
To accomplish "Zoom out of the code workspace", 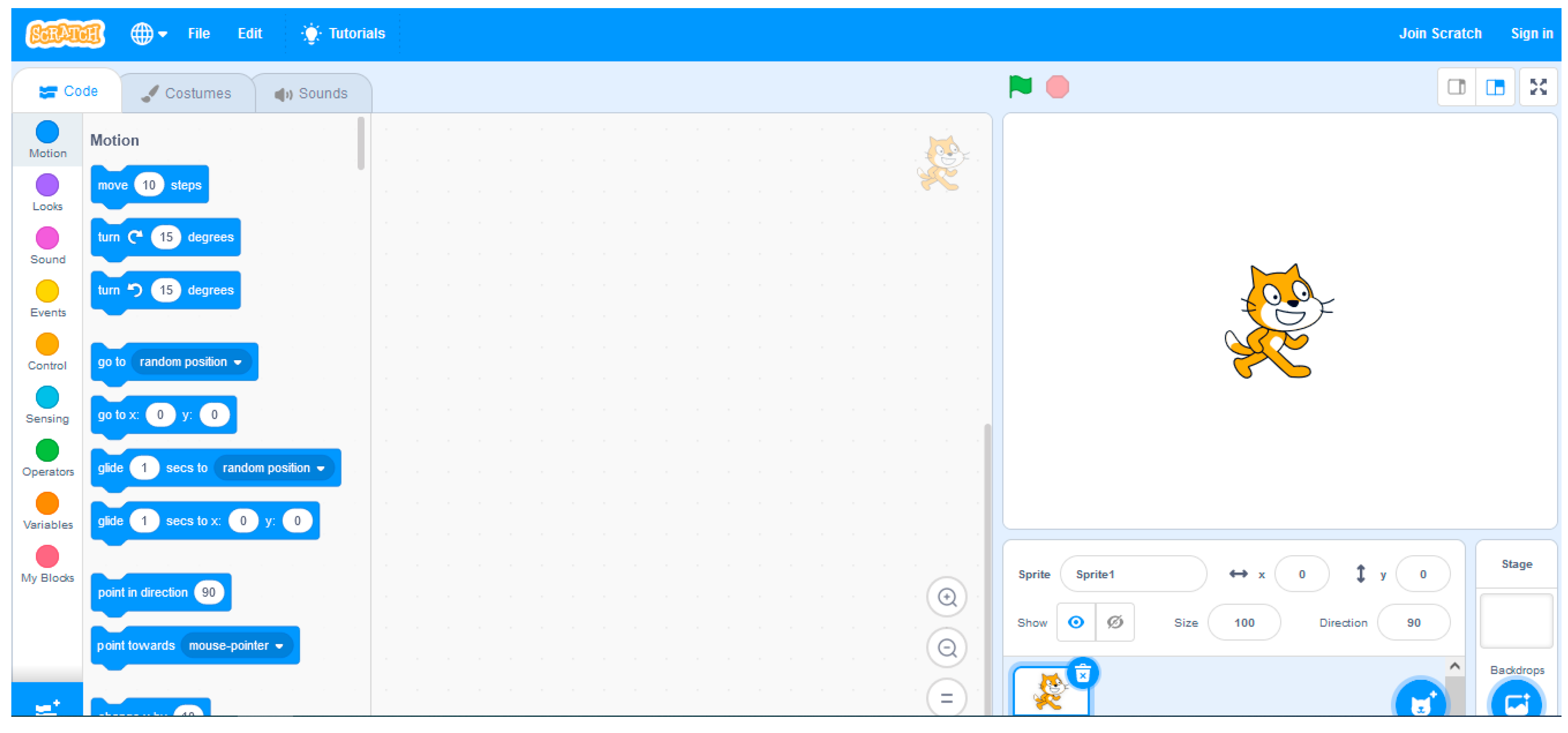I will (946, 647).
